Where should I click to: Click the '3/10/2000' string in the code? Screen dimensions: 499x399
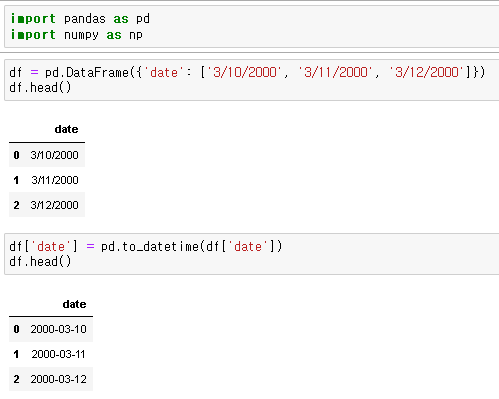click(x=245, y=72)
